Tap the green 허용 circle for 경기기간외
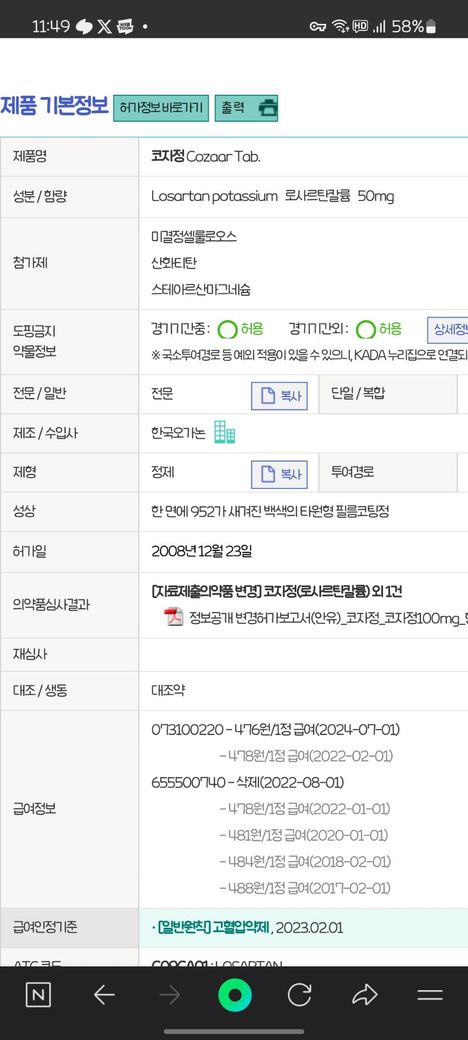The height and width of the screenshot is (1040, 468). (x=366, y=330)
